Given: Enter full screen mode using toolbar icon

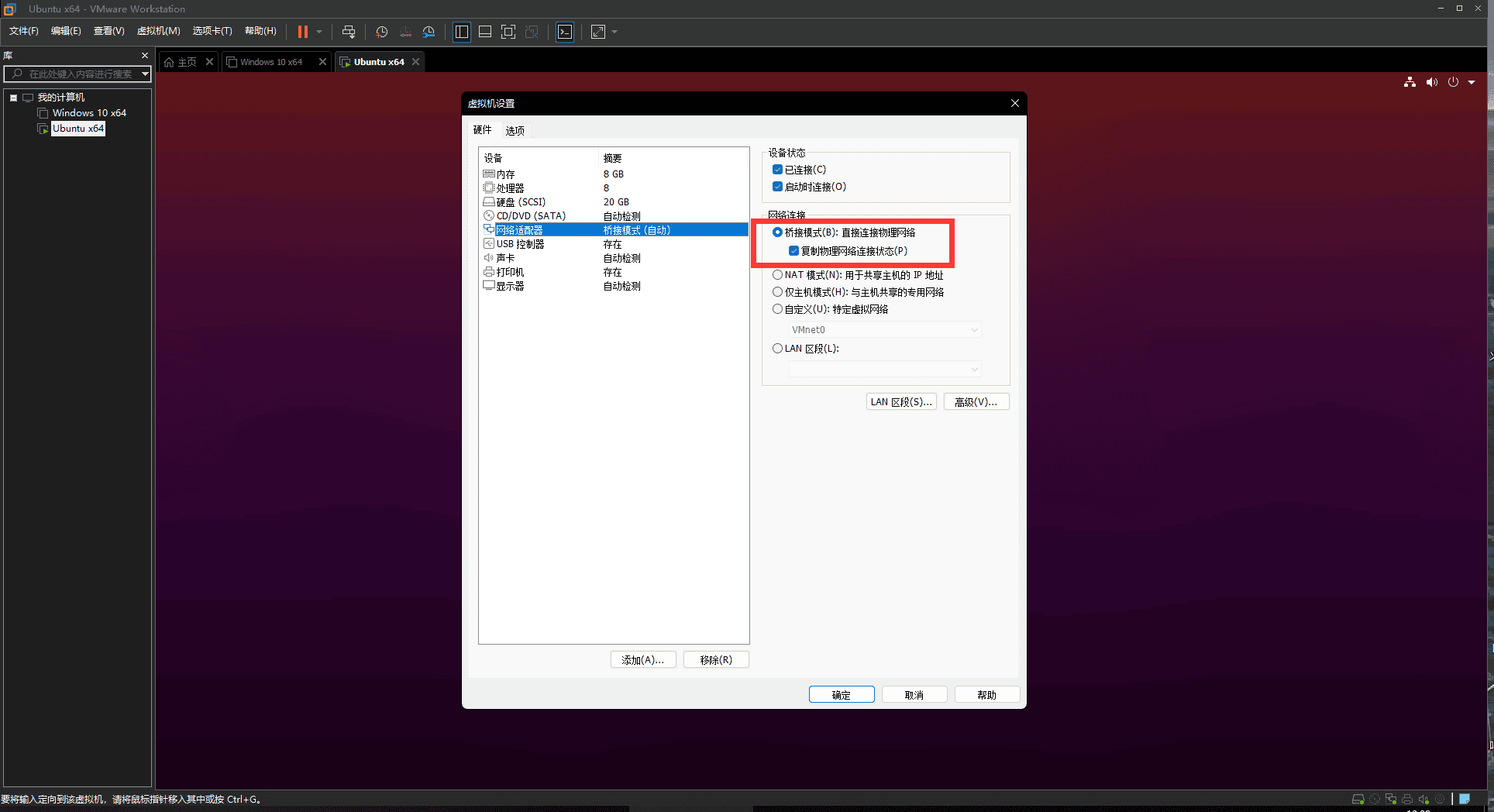Looking at the screenshot, I should tap(508, 32).
